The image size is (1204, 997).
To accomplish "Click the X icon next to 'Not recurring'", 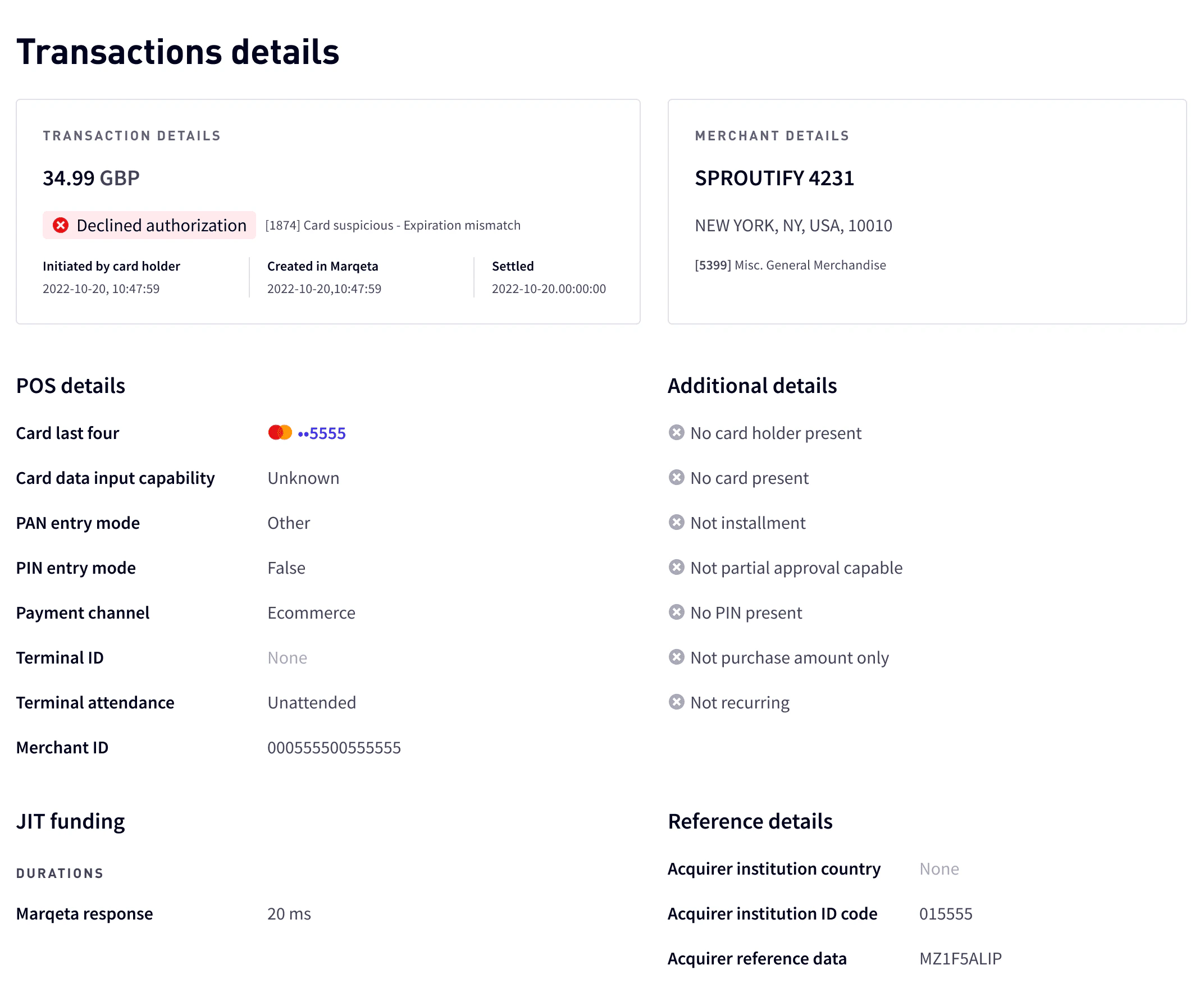I will (677, 702).
